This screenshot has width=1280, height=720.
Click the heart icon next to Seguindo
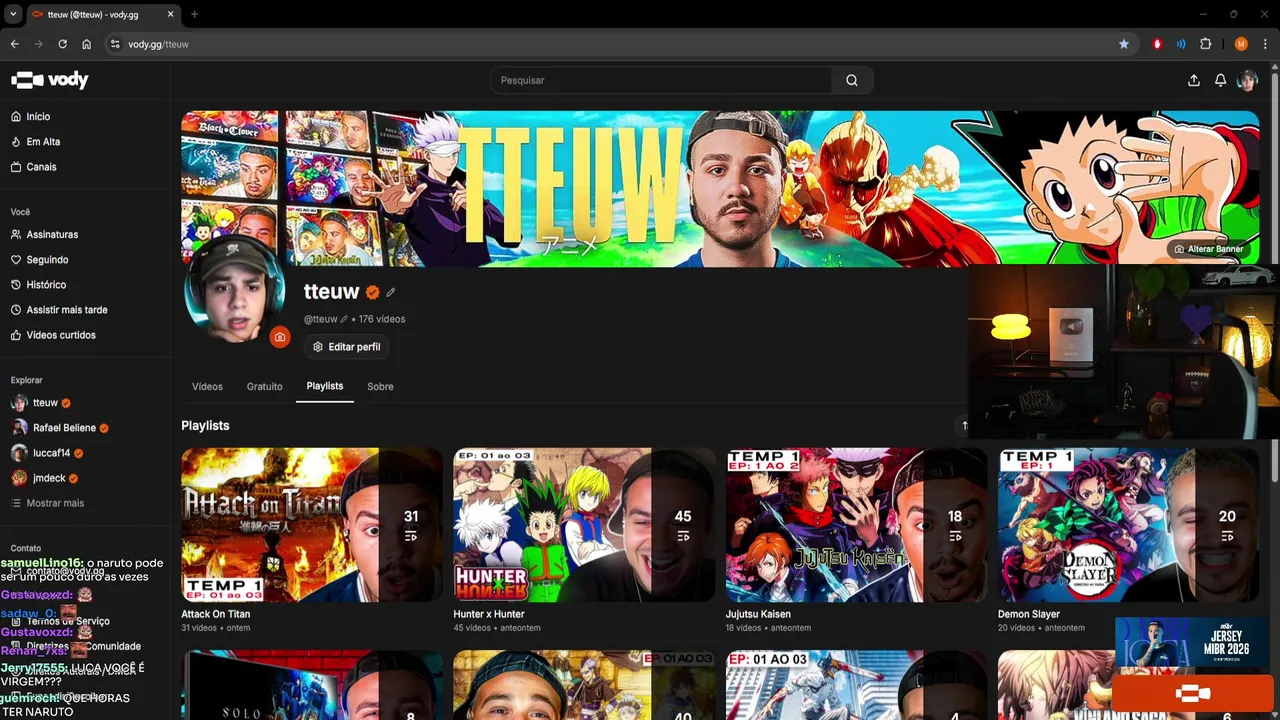point(16,259)
